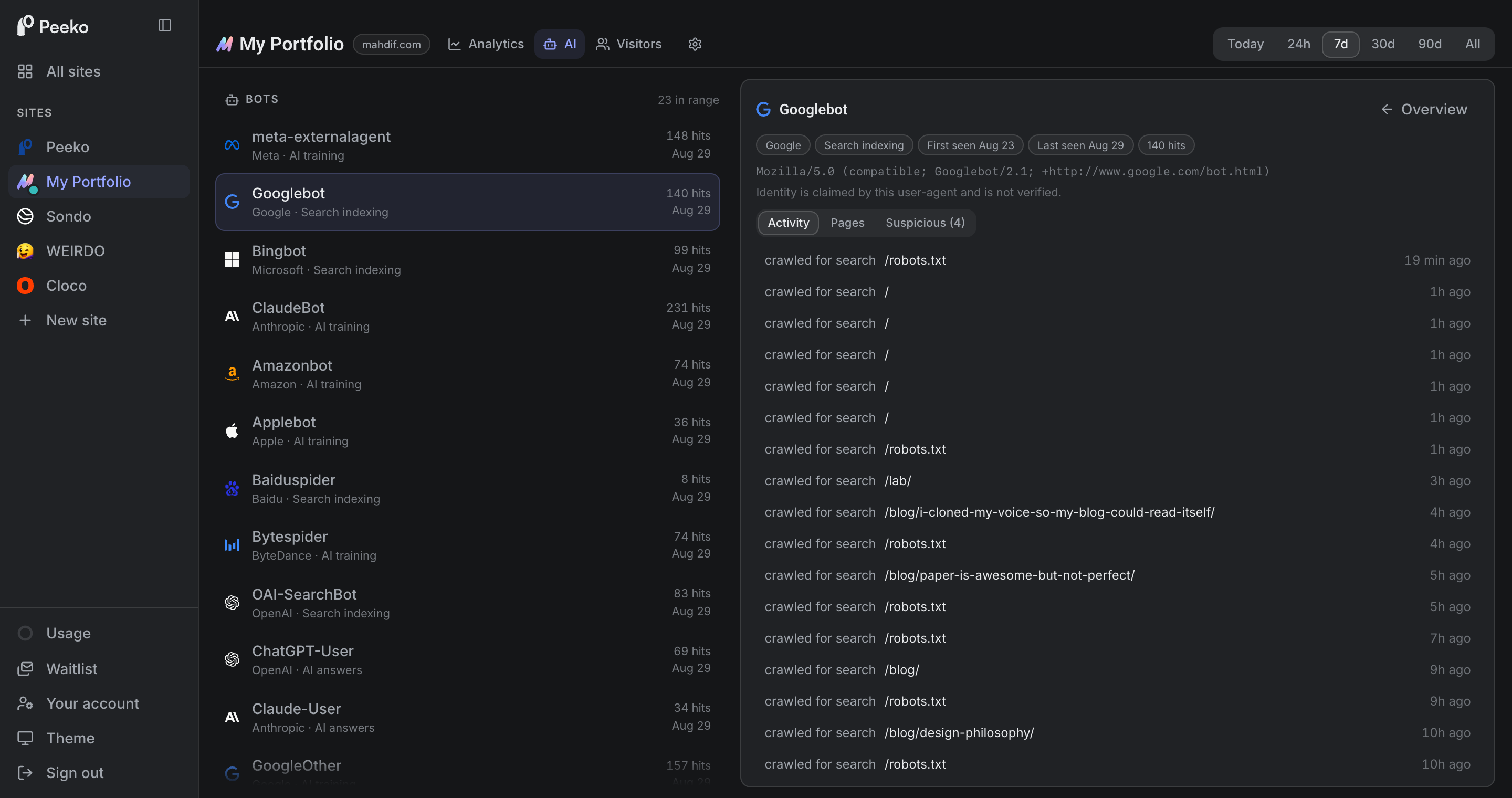Click the Your account person icon
Image resolution: width=1512 pixels, height=798 pixels.
[25, 703]
